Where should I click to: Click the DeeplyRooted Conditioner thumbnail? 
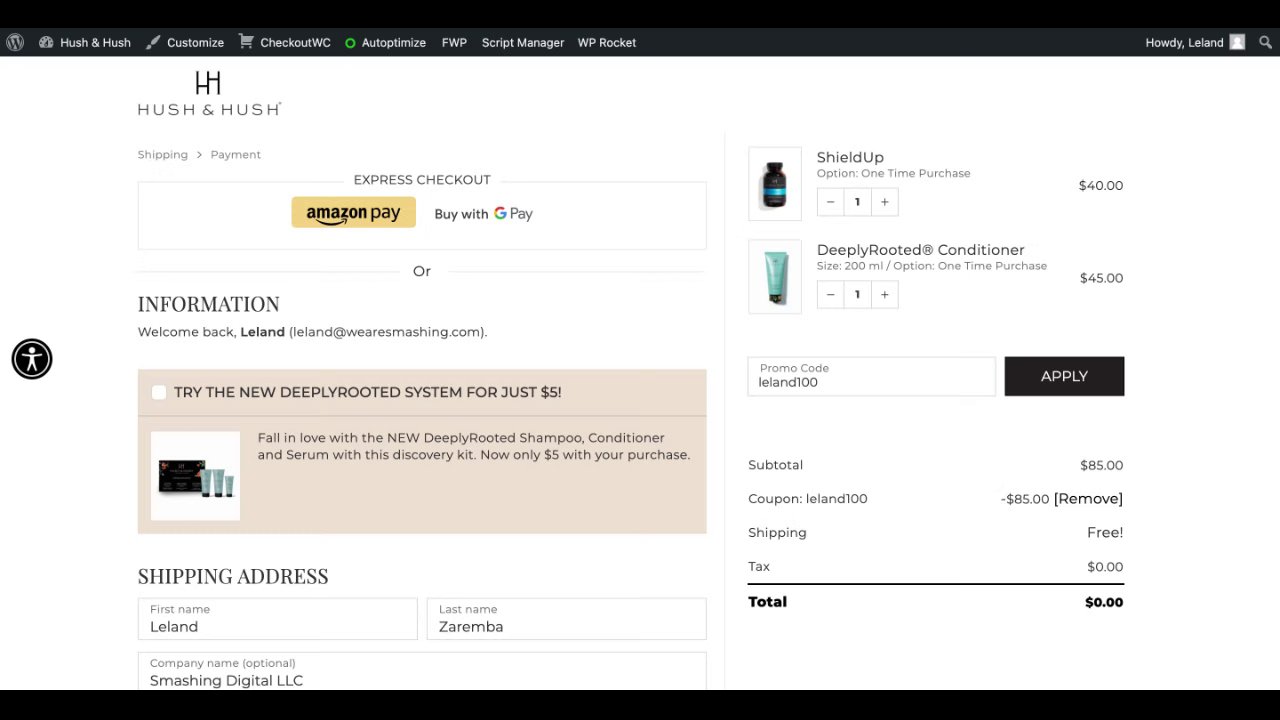pyautogui.click(x=775, y=277)
